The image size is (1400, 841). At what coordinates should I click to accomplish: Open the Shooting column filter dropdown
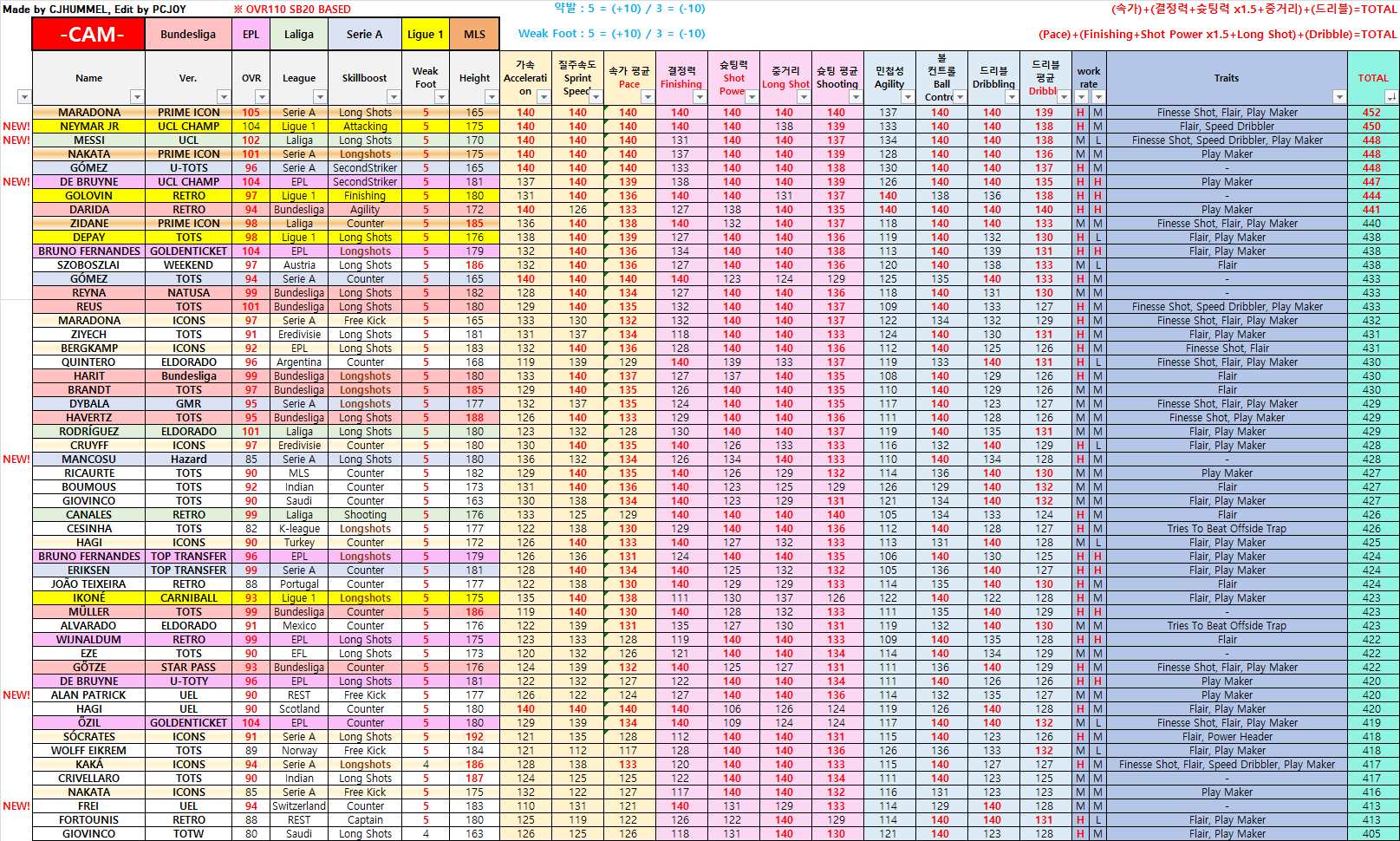click(856, 97)
